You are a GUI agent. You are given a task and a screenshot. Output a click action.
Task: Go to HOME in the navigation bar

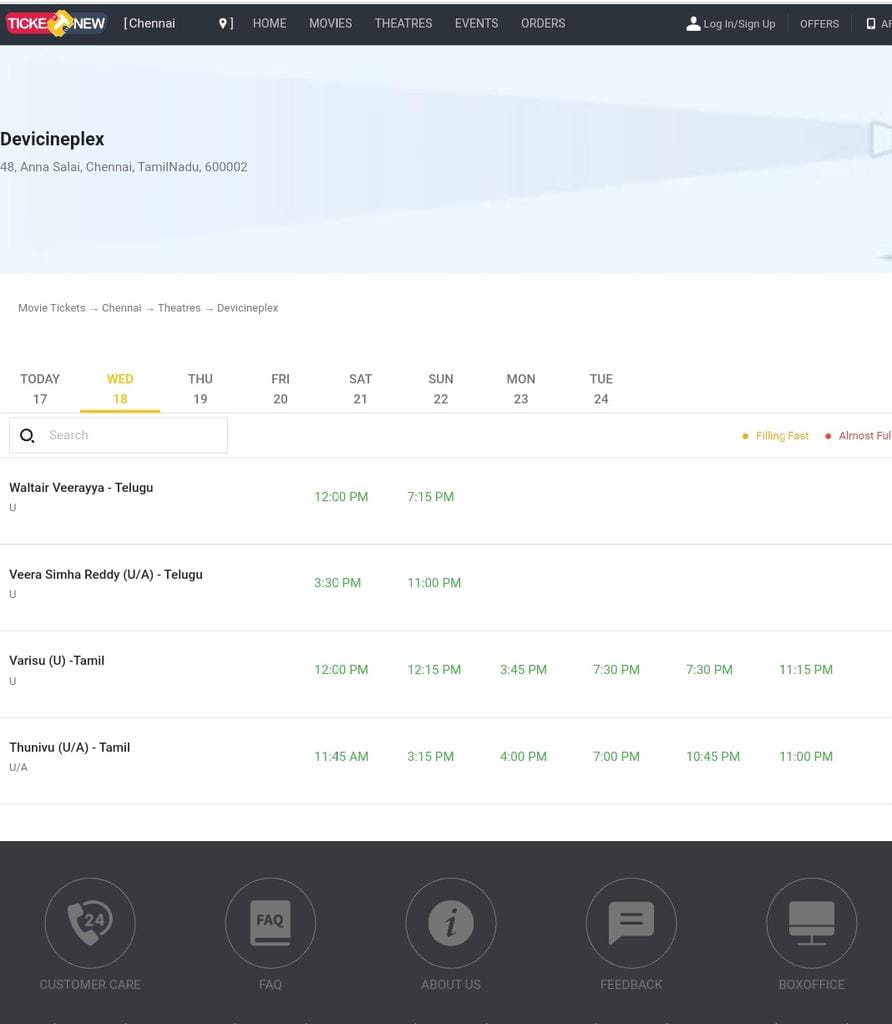270,24
